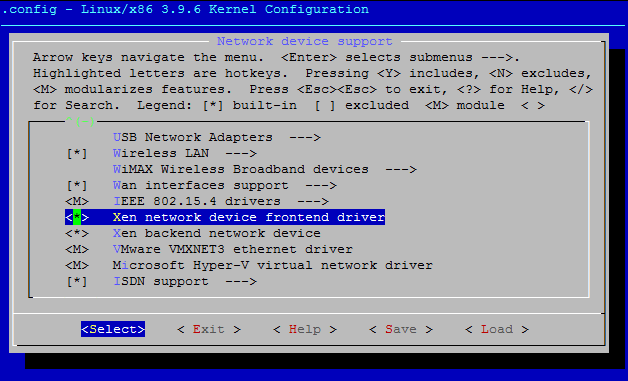Open the Help button
Screen dimensions: 628x381
pos(305,329)
